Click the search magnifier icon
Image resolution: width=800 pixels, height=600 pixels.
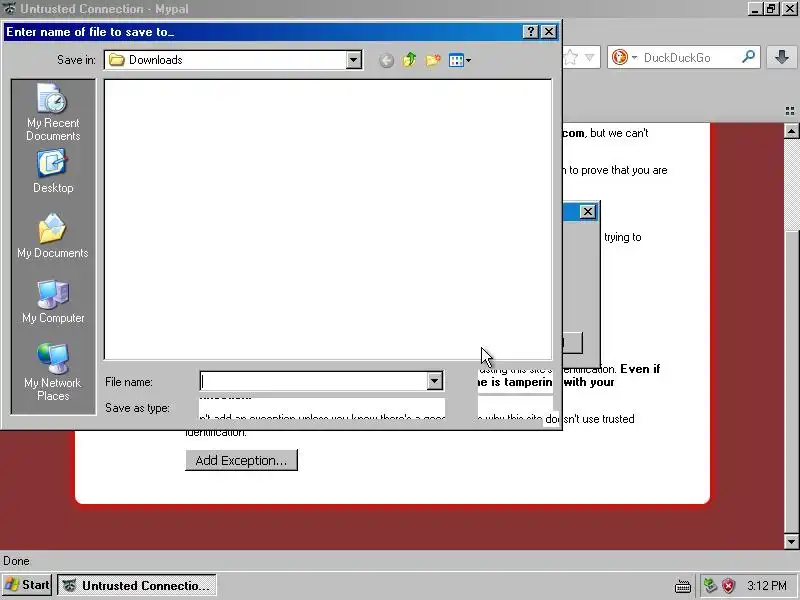(748, 57)
